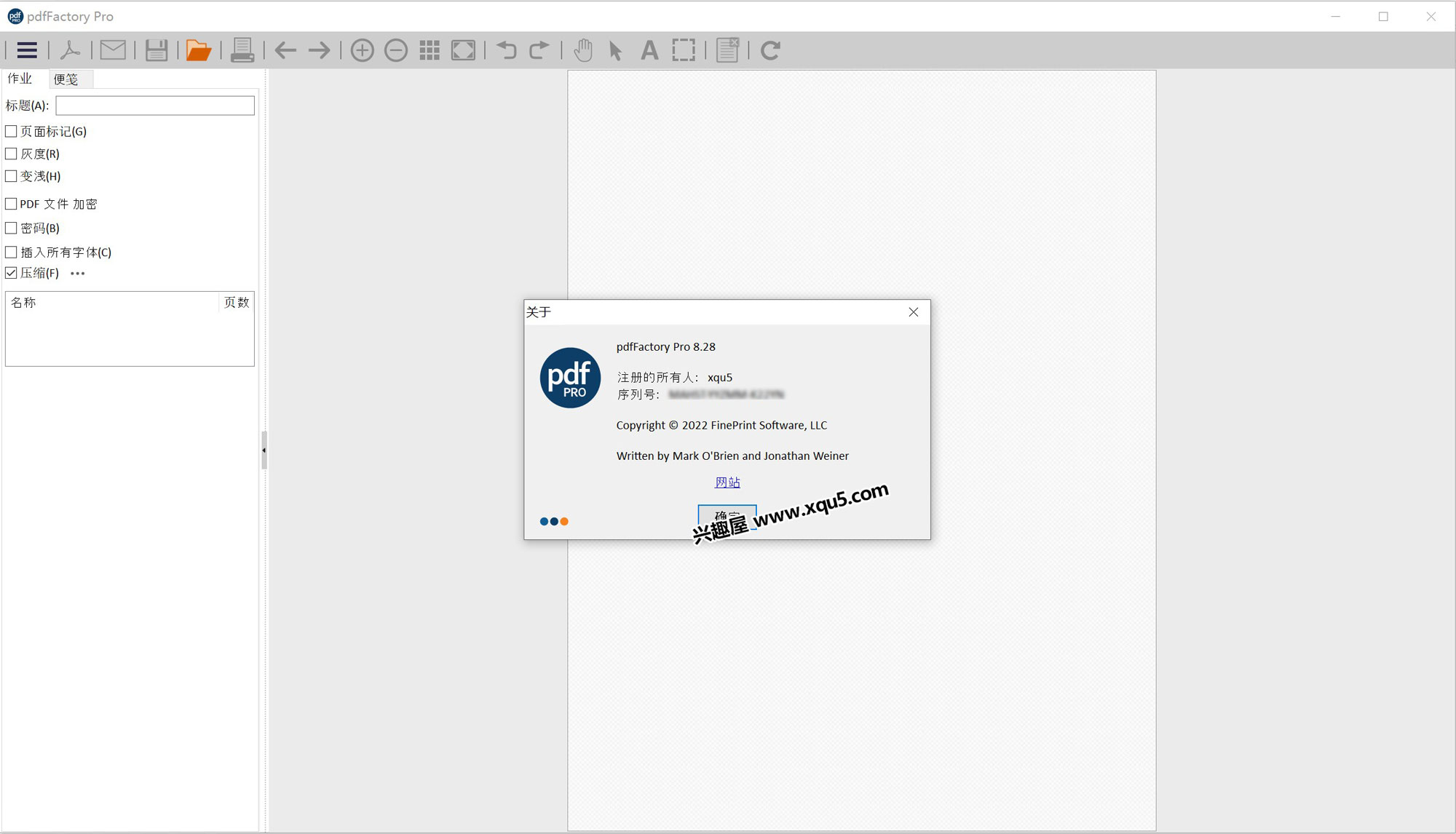Undo the last action
This screenshot has height=834, width=1456.
507,50
